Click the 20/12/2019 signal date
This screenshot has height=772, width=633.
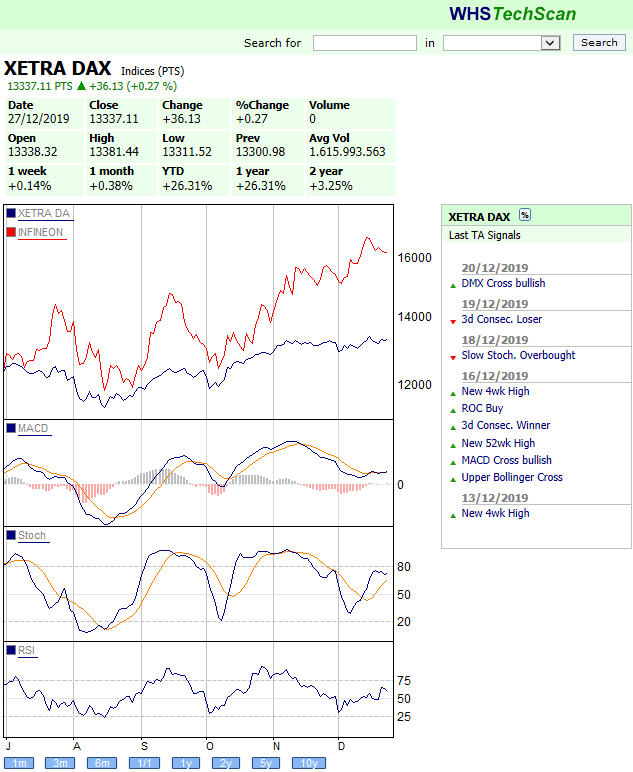[x=495, y=268]
